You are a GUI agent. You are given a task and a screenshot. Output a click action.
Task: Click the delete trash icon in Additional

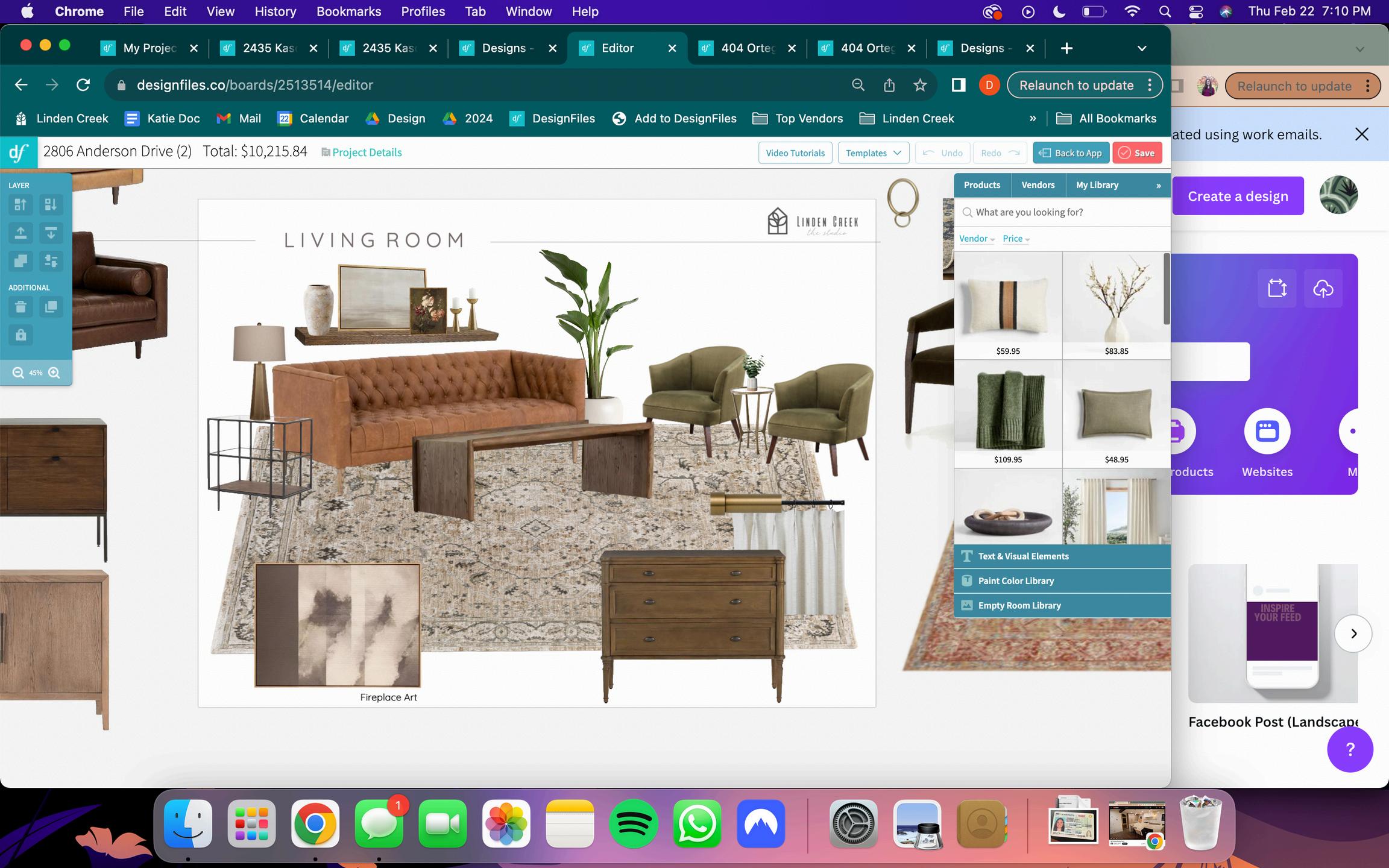point(20,307)
